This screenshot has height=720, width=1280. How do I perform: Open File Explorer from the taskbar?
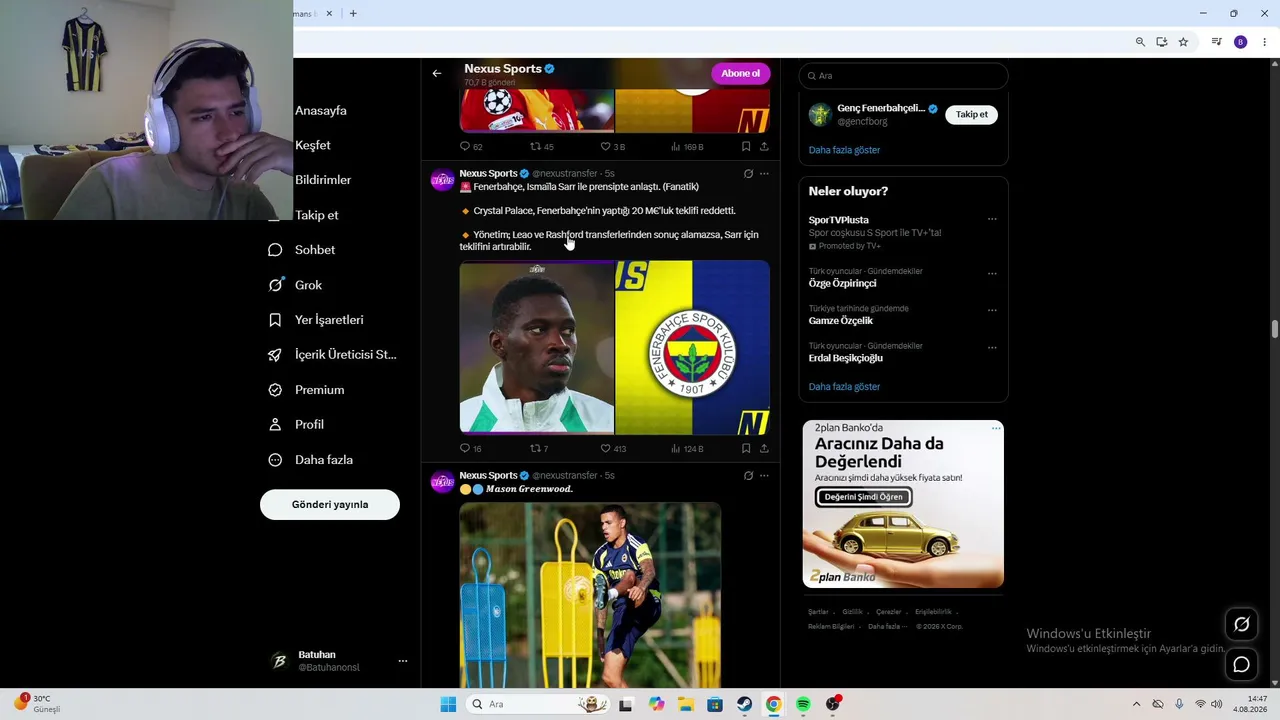coord(686,704)
